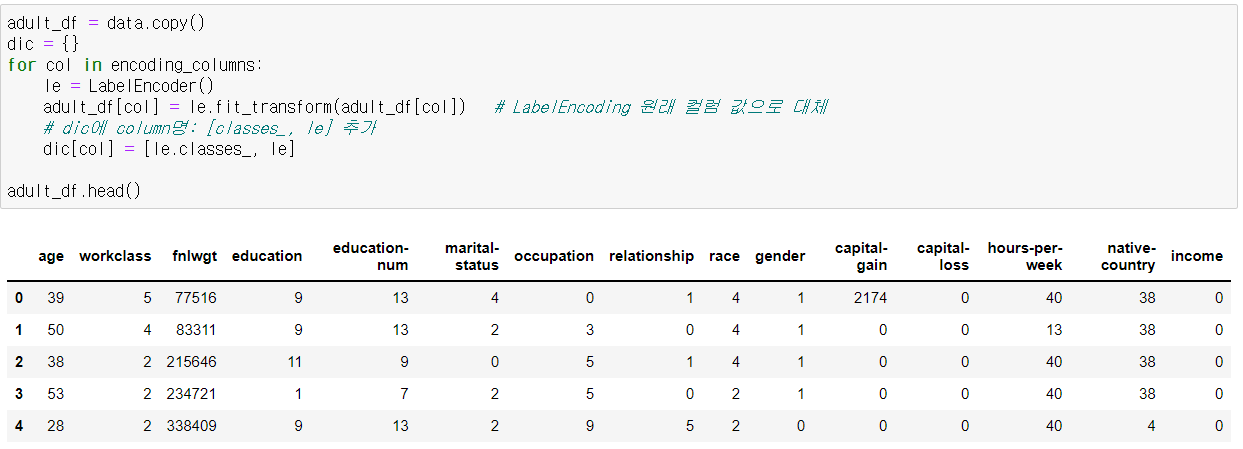Image resolution: width=1243 pixels, height=449 pixels.
Task: Click the 'relationship' column header
Action: (651, 256)
